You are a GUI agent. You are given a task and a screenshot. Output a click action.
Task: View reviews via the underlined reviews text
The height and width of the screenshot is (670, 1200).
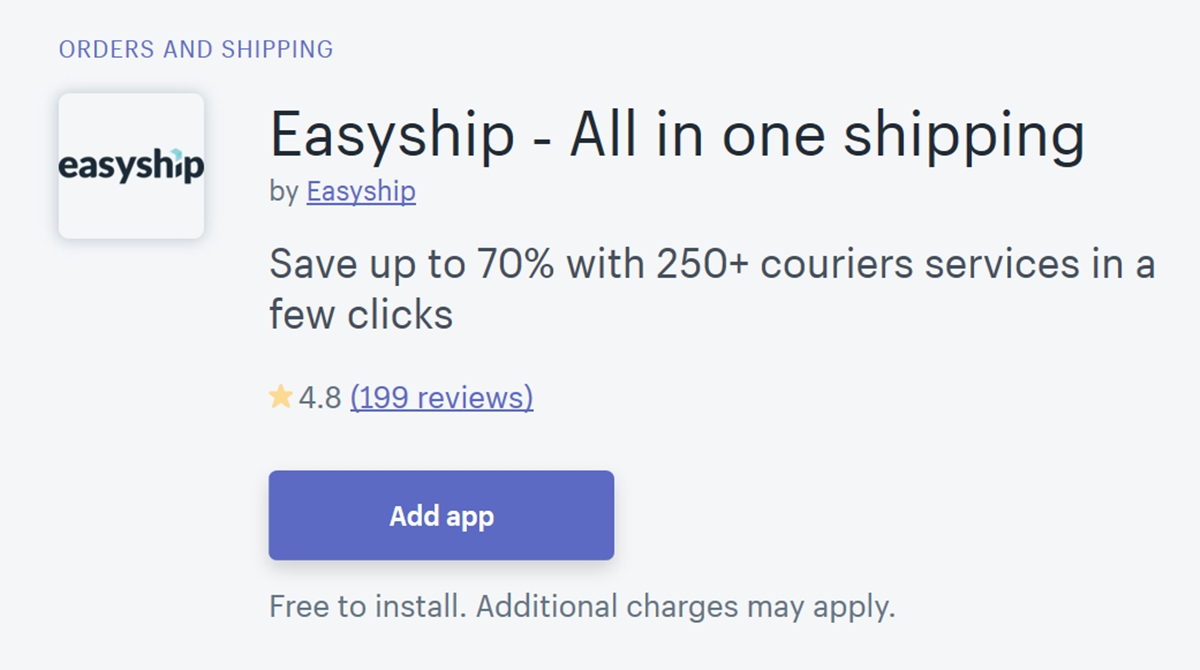pos(441,397)
